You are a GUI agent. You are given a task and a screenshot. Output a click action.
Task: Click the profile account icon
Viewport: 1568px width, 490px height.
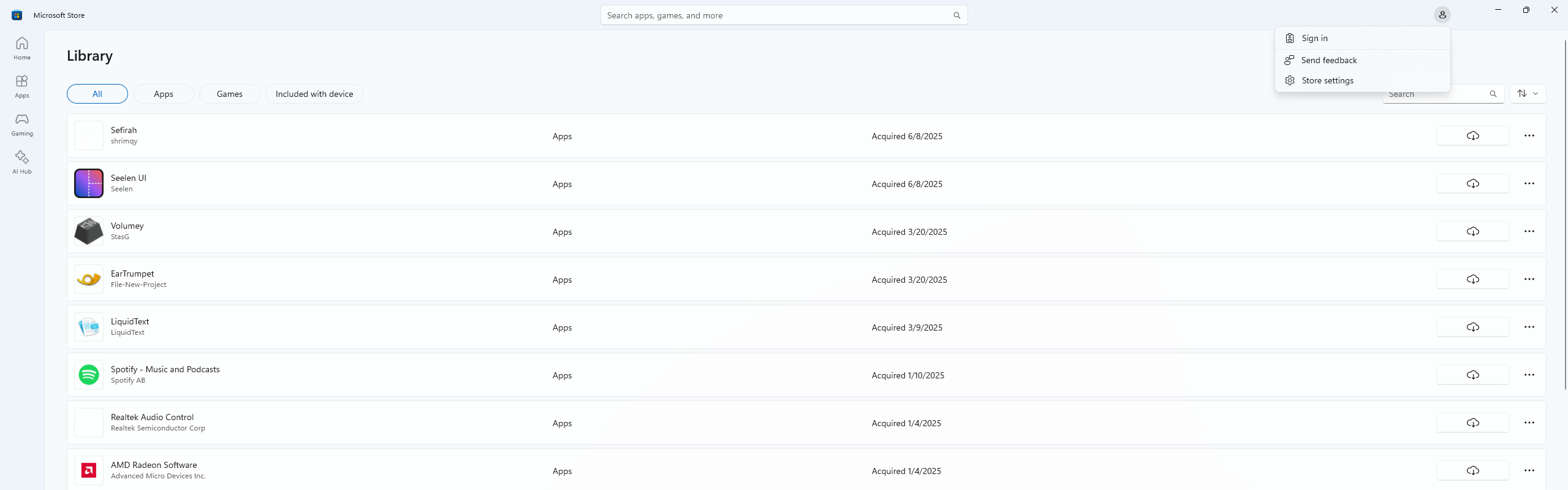click(x=1442, y=15)
